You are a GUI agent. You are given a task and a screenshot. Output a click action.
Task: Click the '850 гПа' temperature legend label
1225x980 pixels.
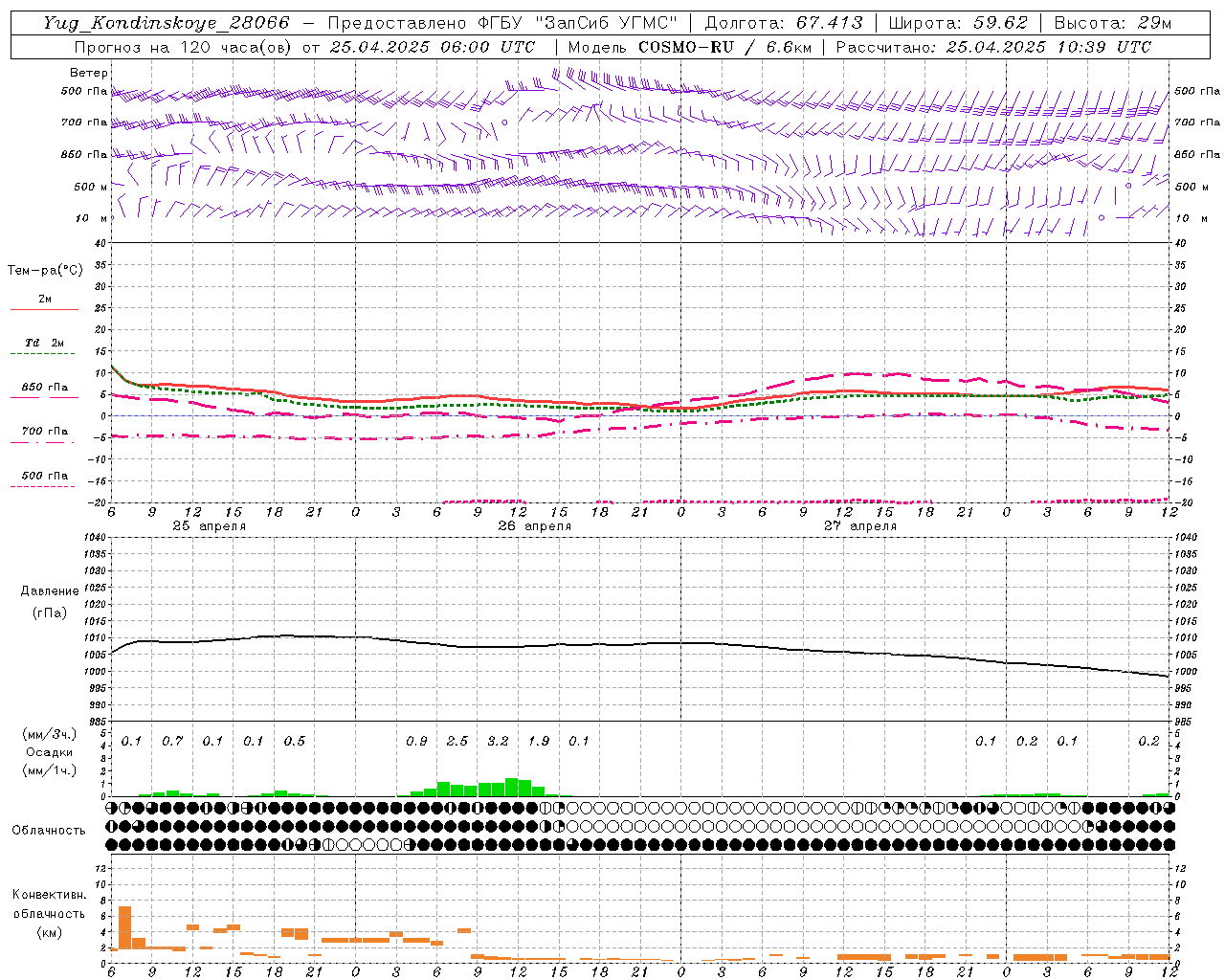45,388
